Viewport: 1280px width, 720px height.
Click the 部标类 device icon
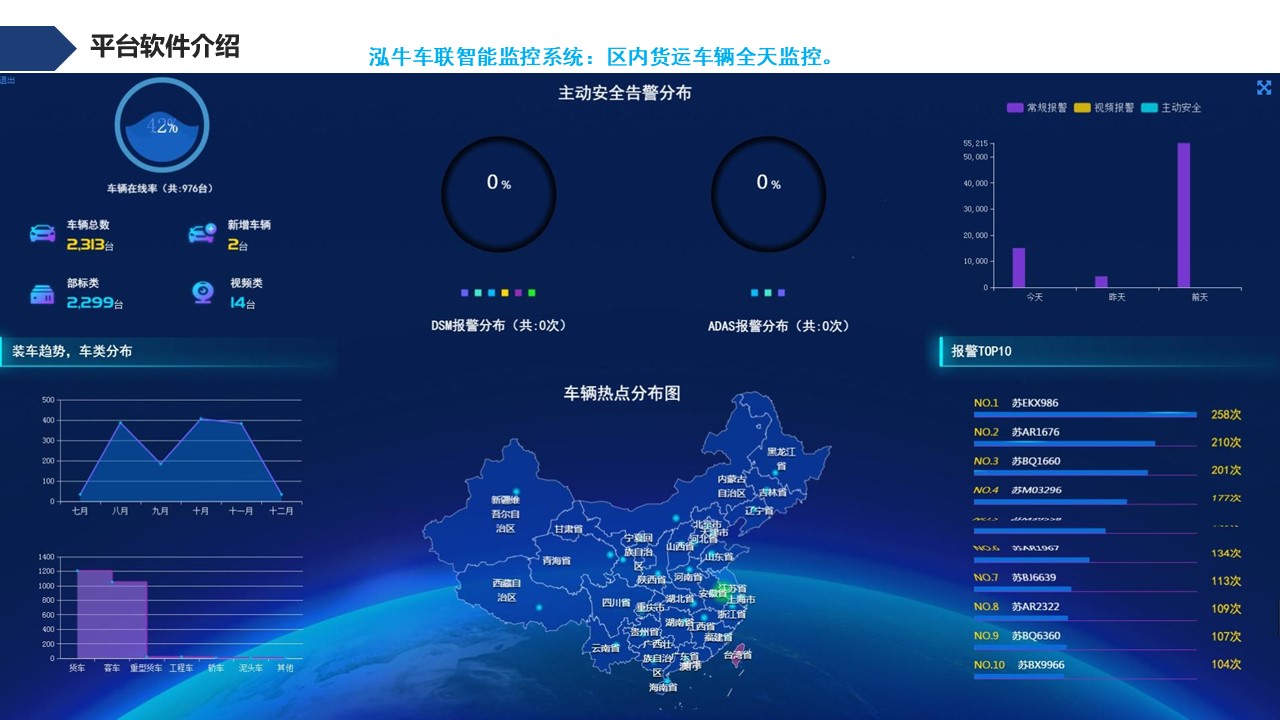pos(42,294)
